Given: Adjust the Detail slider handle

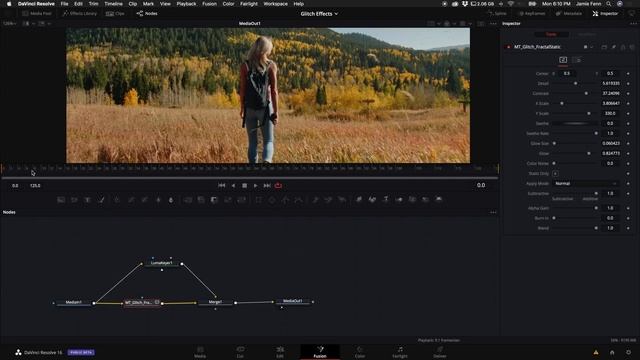Looking at the screenshot, I should [x=576, y=84].
